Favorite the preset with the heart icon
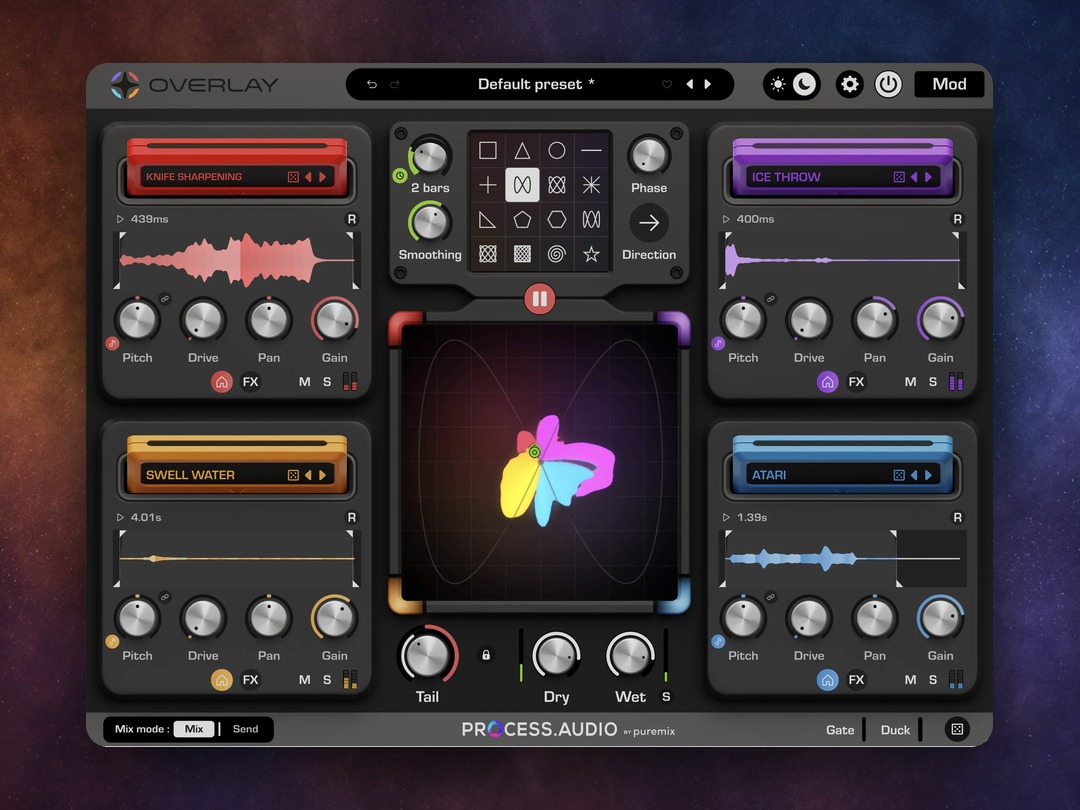 pyautogui.click(x=667, y=84)
